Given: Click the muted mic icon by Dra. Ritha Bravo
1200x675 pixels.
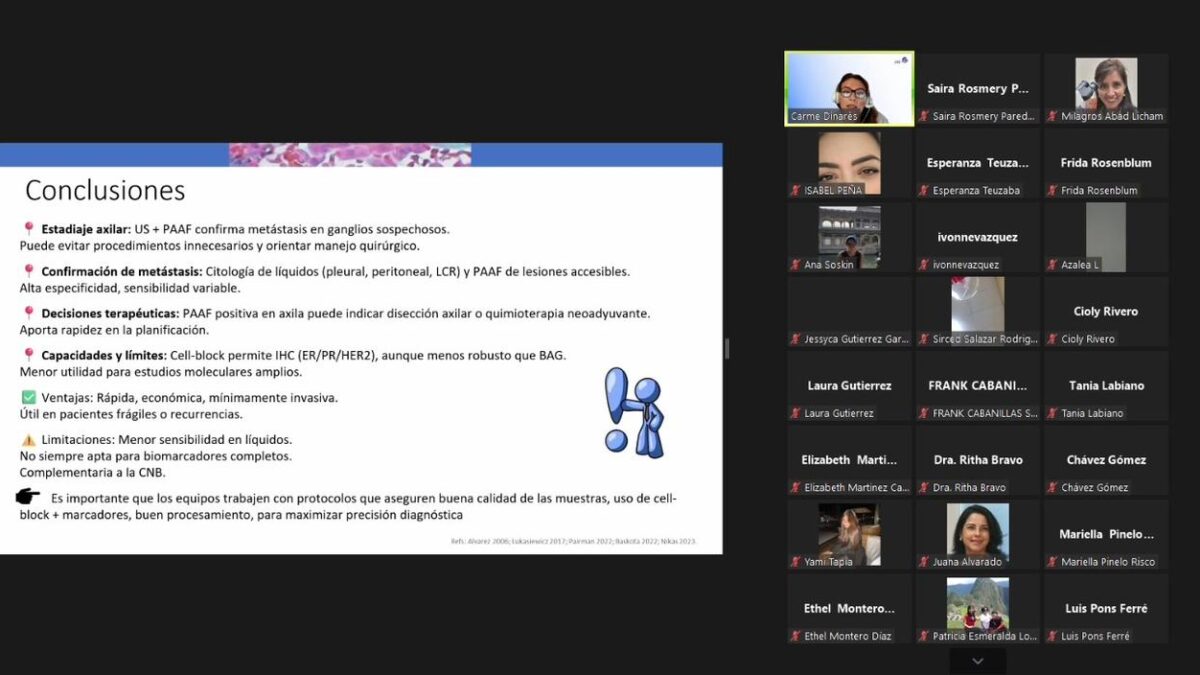Looking at the screenshot, I should click(924, 488).
